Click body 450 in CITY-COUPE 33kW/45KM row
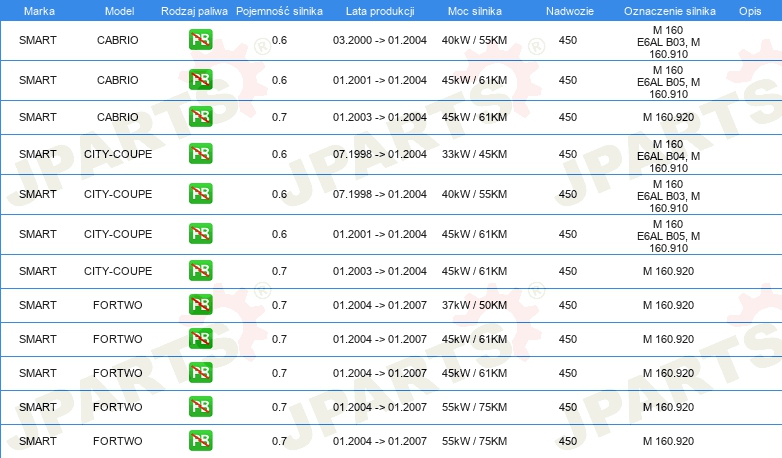The width and height of the screenshot is (782, 458). [x=568, y=154]
